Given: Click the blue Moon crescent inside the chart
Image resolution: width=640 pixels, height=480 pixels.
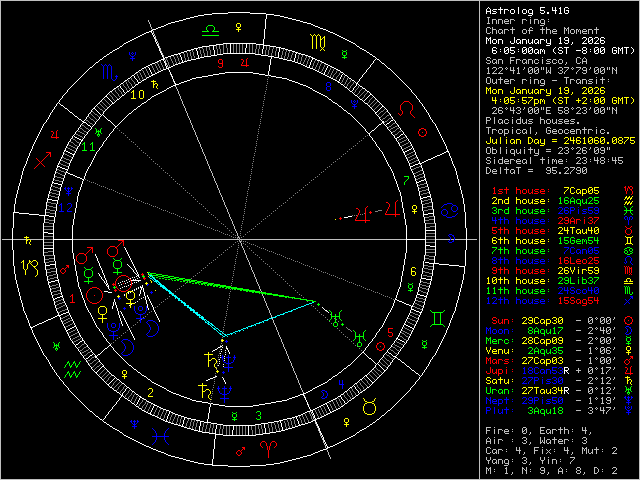Looking at the screenshot, I should click(127, 346).
